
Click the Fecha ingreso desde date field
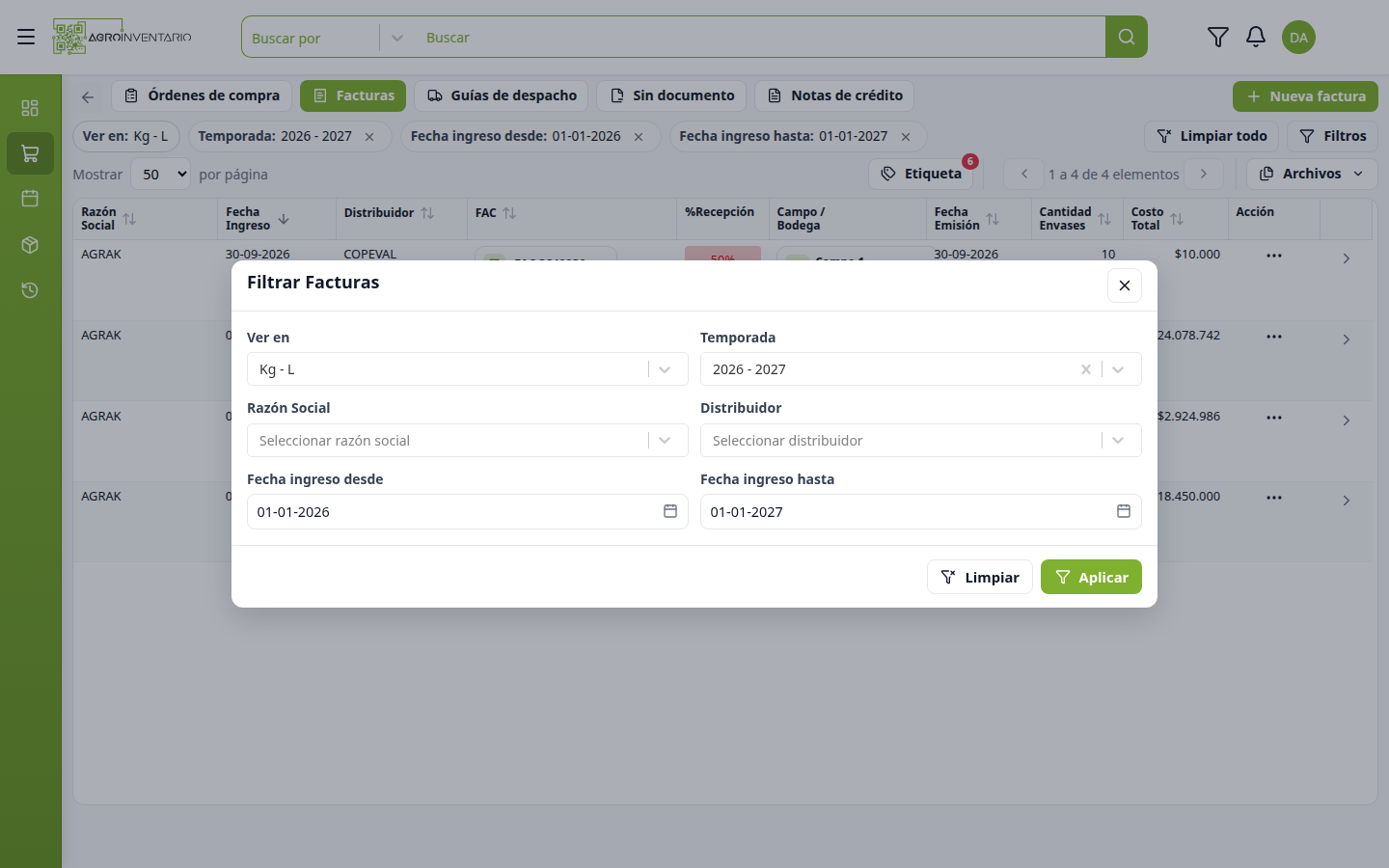(468, 511)
